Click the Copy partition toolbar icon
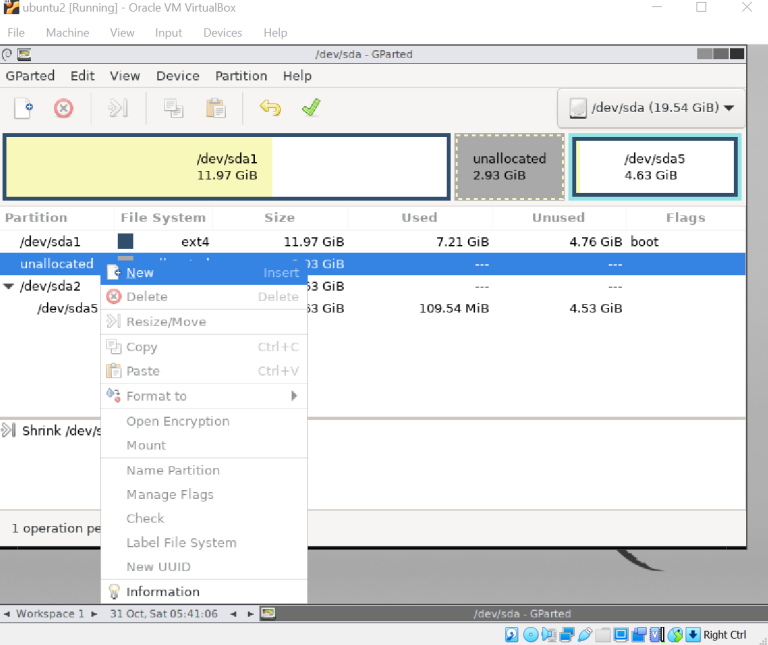 tap(173, 108)
